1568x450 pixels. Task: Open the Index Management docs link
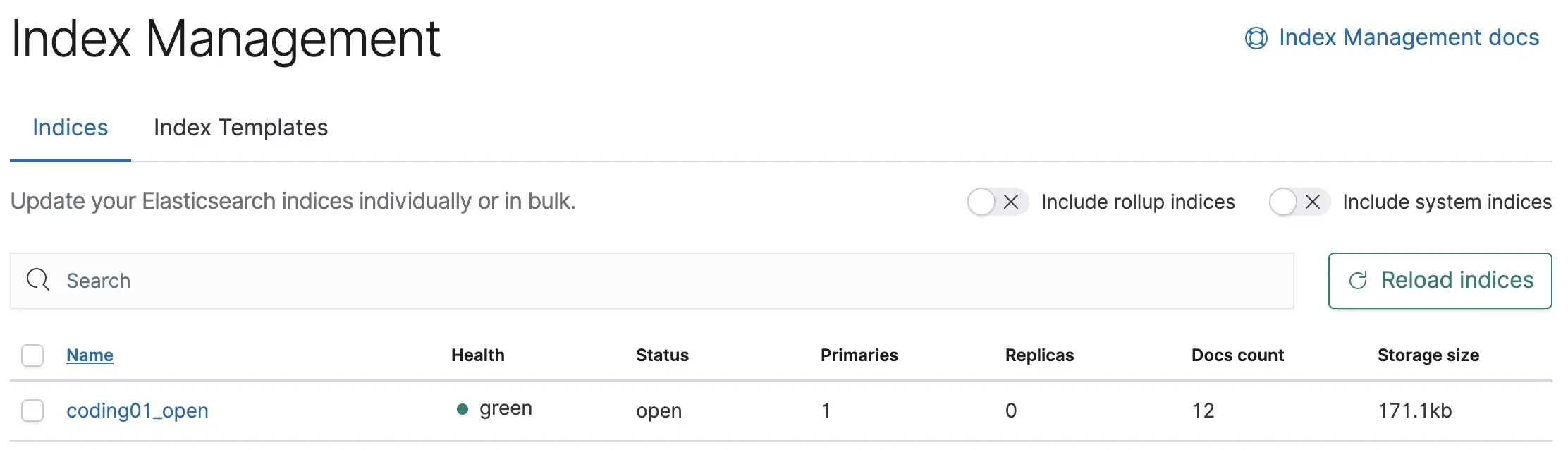tap(1408, 37)
